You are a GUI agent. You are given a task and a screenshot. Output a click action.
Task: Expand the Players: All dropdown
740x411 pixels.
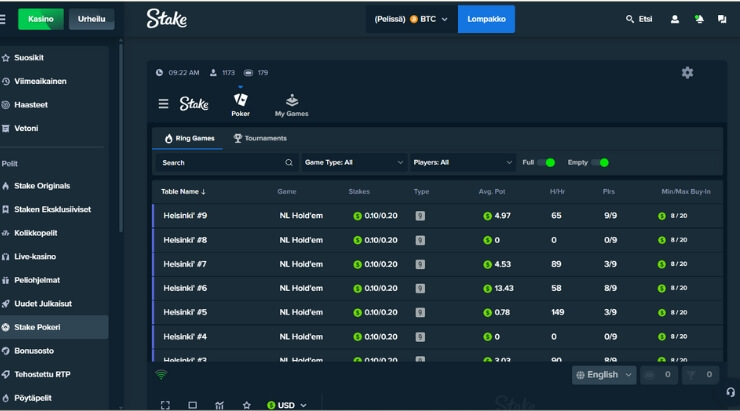[x=462, y=162]
